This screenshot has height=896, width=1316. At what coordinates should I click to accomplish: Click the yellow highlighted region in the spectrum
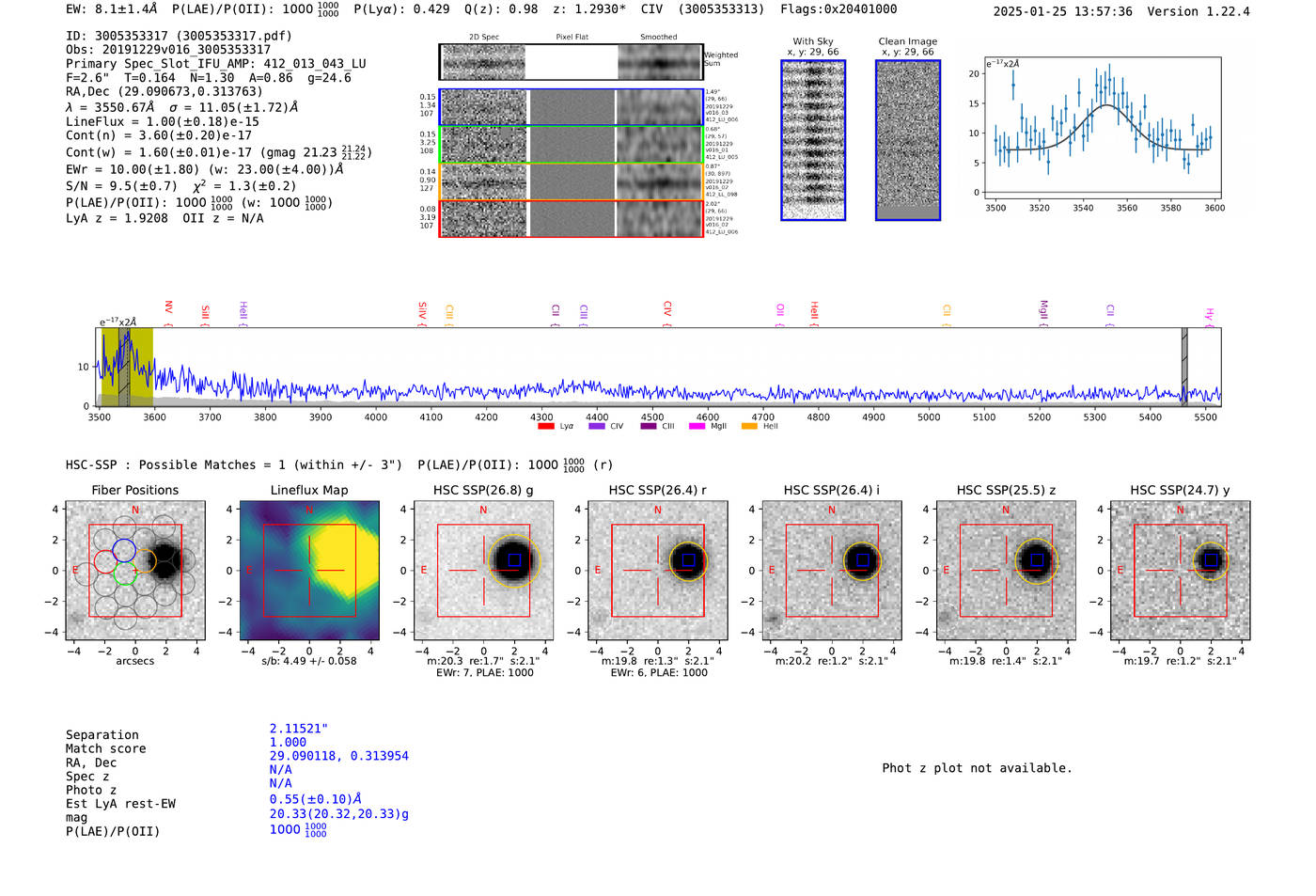[127, 367]
